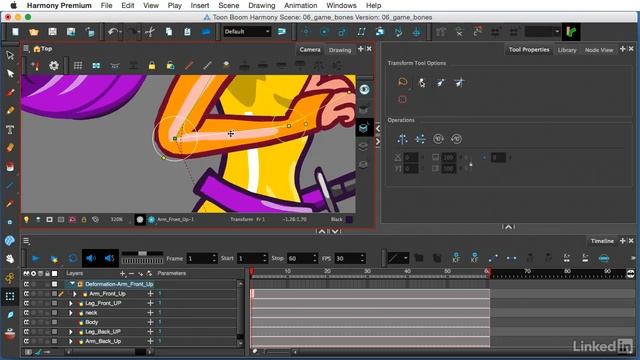Click the Paste clipboard icon
Viewport: 640px width, 360px height.
pyautogui.click(x=187, y=32)
